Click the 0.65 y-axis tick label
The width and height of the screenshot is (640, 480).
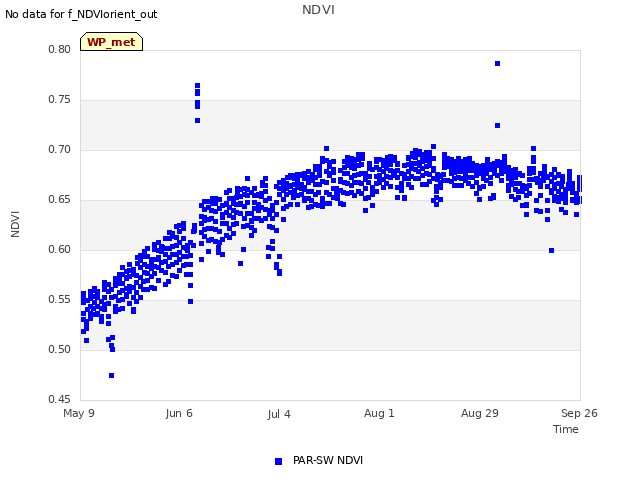click(x=60, y=200)
